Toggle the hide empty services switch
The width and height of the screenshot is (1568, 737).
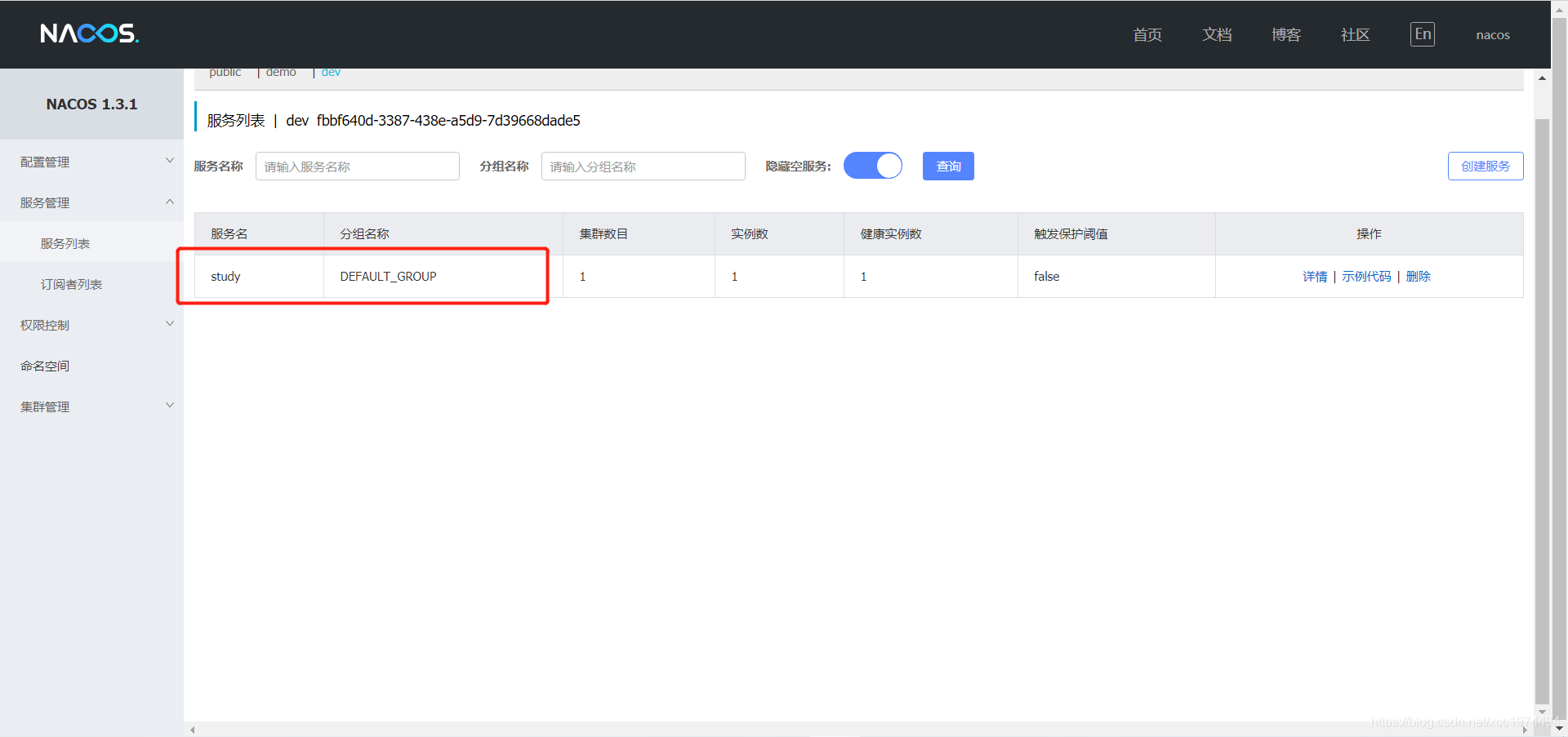[873, 166]
